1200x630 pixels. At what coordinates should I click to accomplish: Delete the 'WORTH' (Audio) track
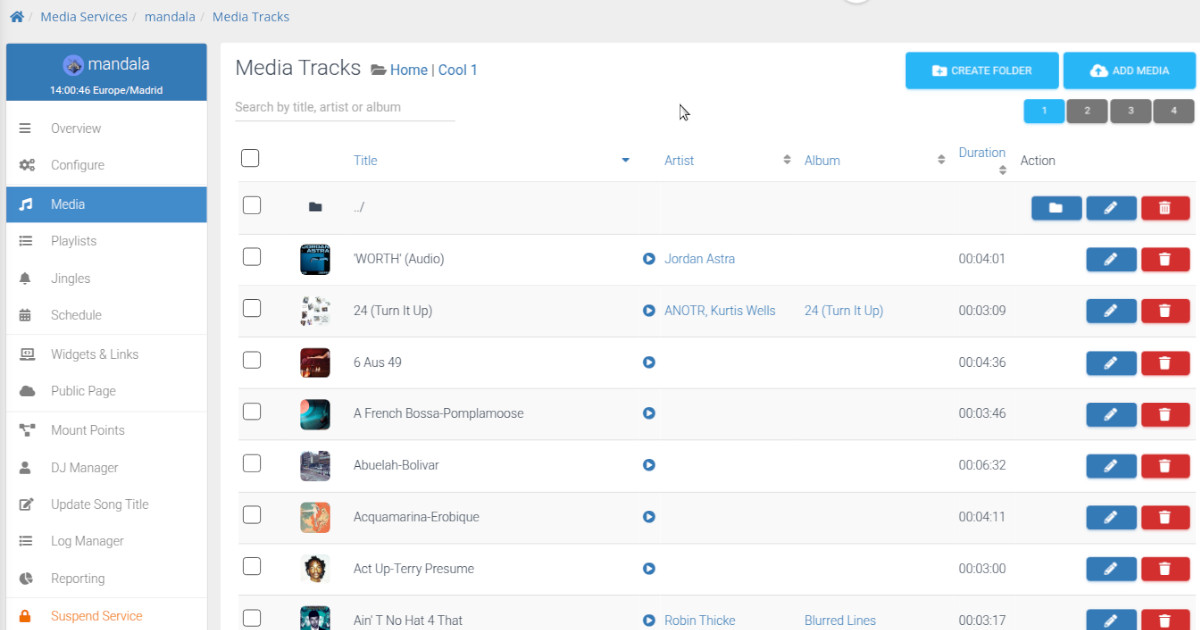[1165, 259]
